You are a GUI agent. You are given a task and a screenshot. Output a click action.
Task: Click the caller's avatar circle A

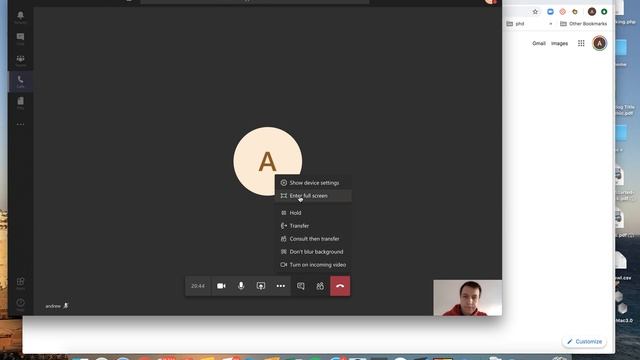[x=268, y=162]
